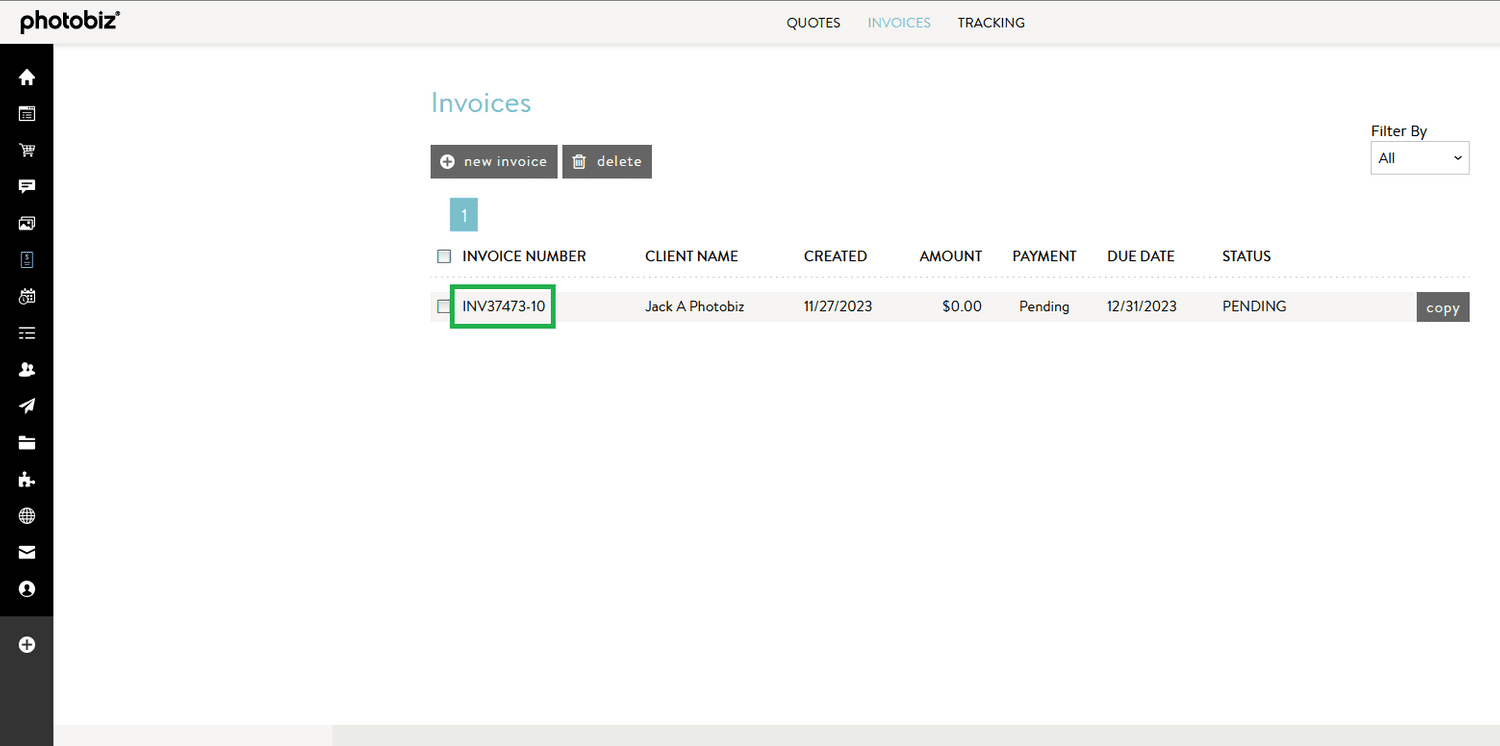Open the scheduler calendar icon
Image resolution: width=1500 pixels, height=746 pixels.
click(26, 296)
